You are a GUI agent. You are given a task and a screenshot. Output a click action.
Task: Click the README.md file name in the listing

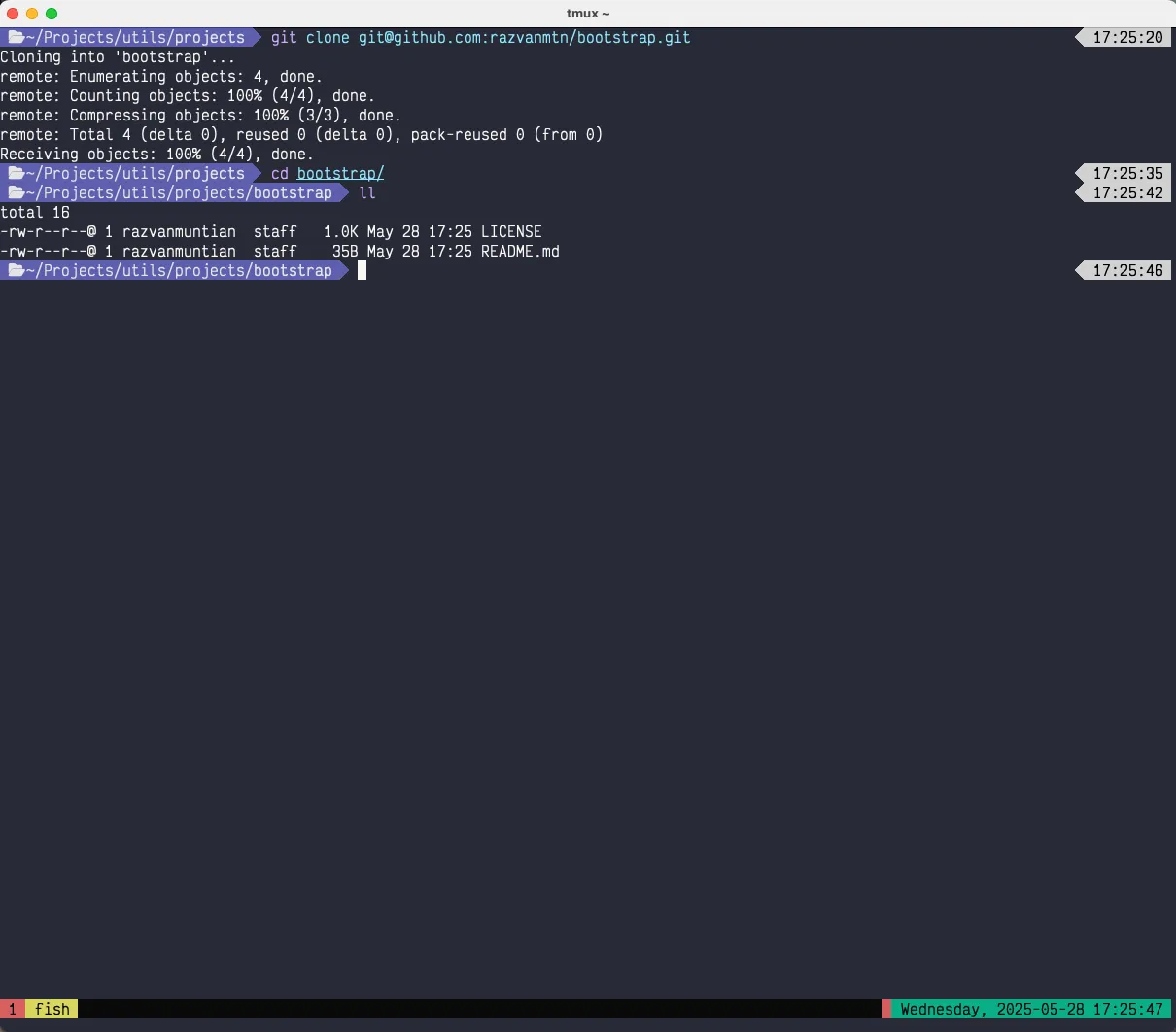tap(520, 252)
